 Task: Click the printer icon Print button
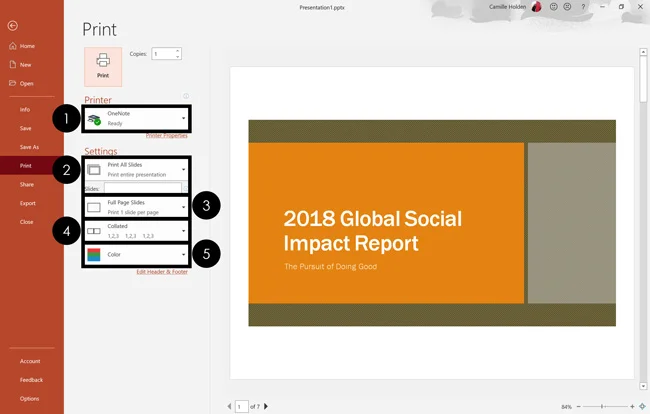[x=103, y=67]
